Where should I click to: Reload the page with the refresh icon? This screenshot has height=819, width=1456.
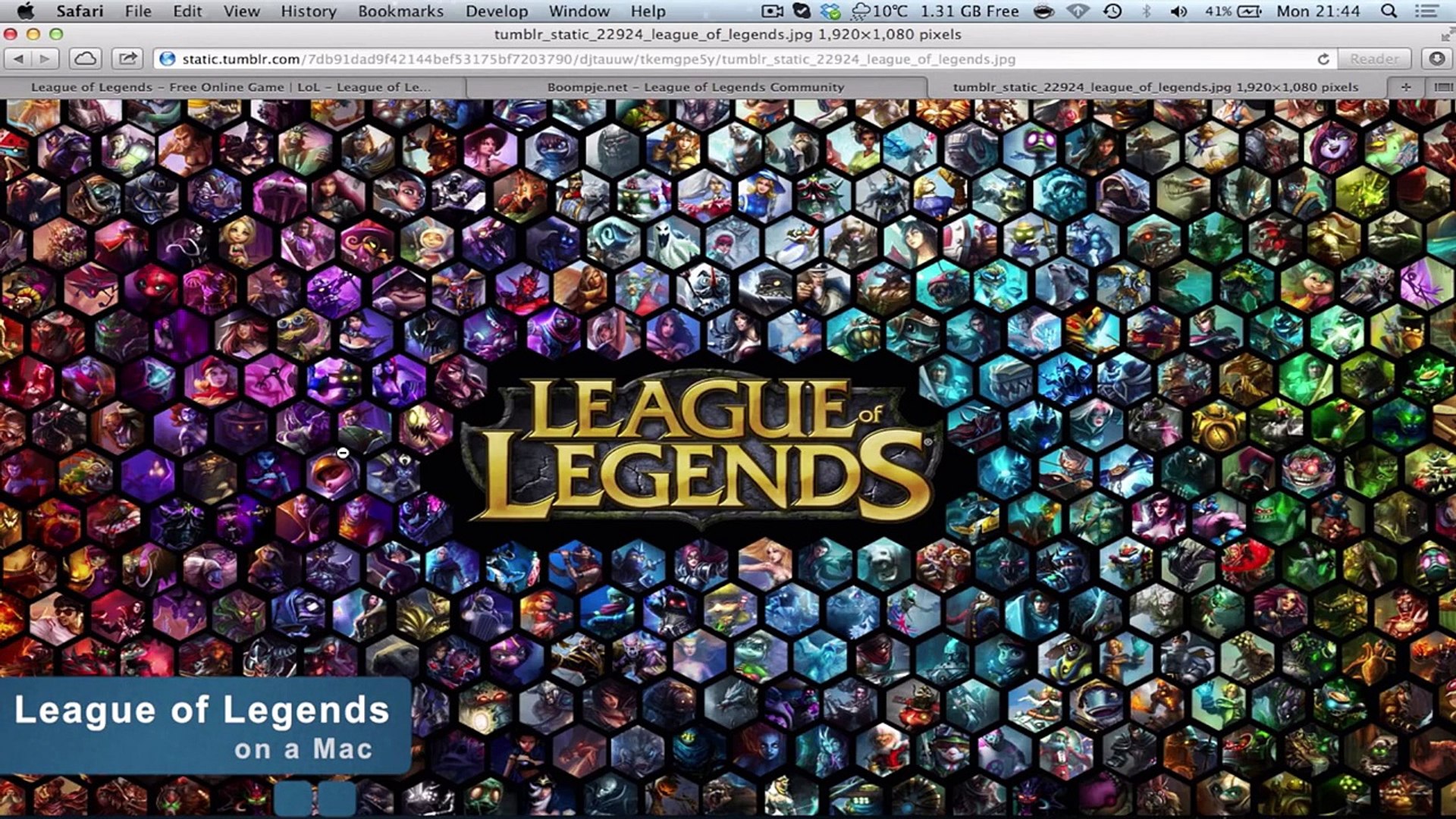click(x=1323, y=58)
